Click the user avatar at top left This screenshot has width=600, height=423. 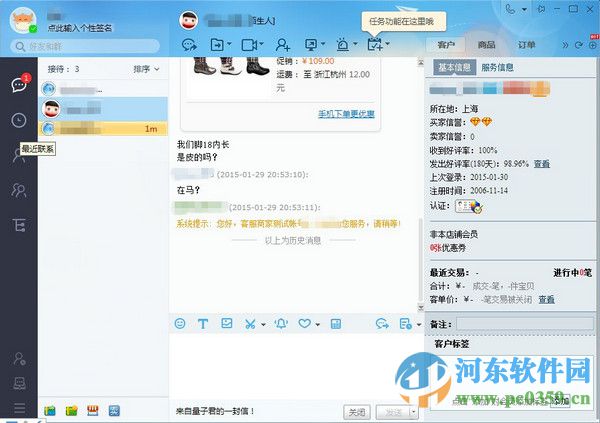point(23,20)
